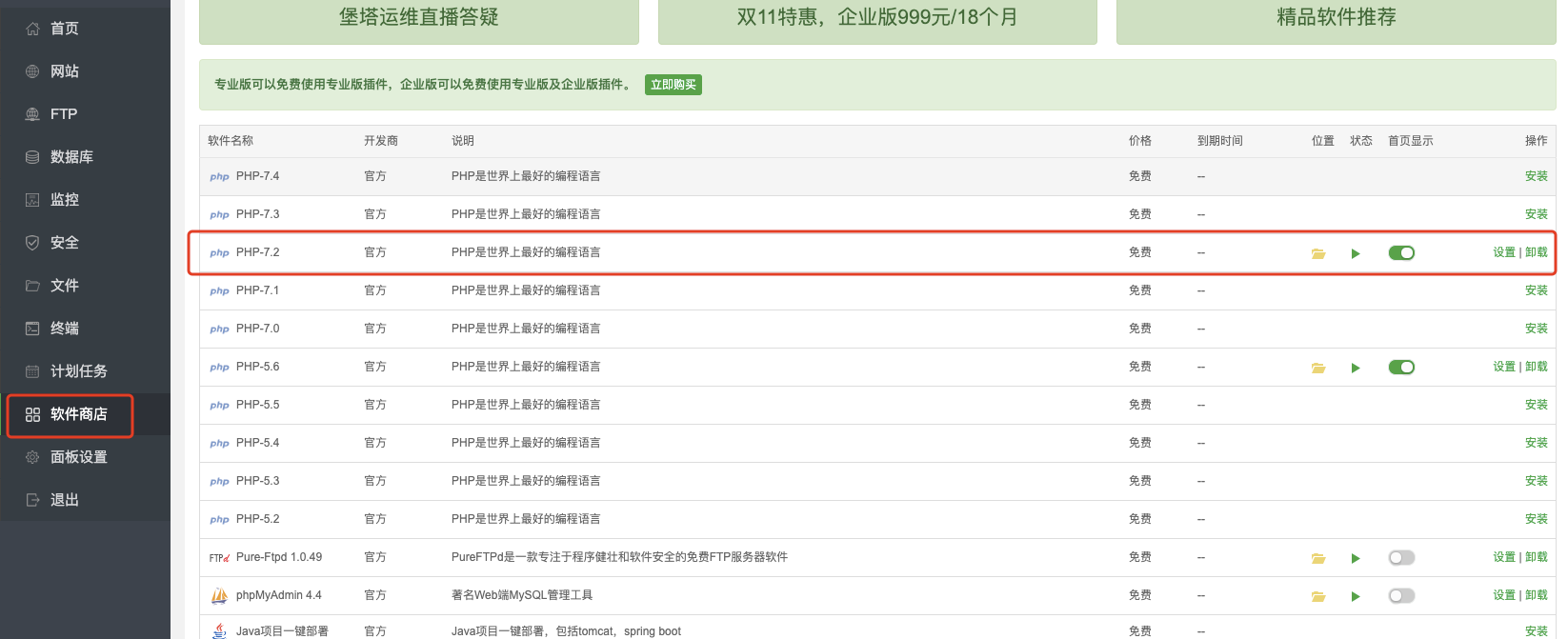Click the PHP-7.2 play status icon
Screen dimensions: 1568x639
[x=1356, y=253]
